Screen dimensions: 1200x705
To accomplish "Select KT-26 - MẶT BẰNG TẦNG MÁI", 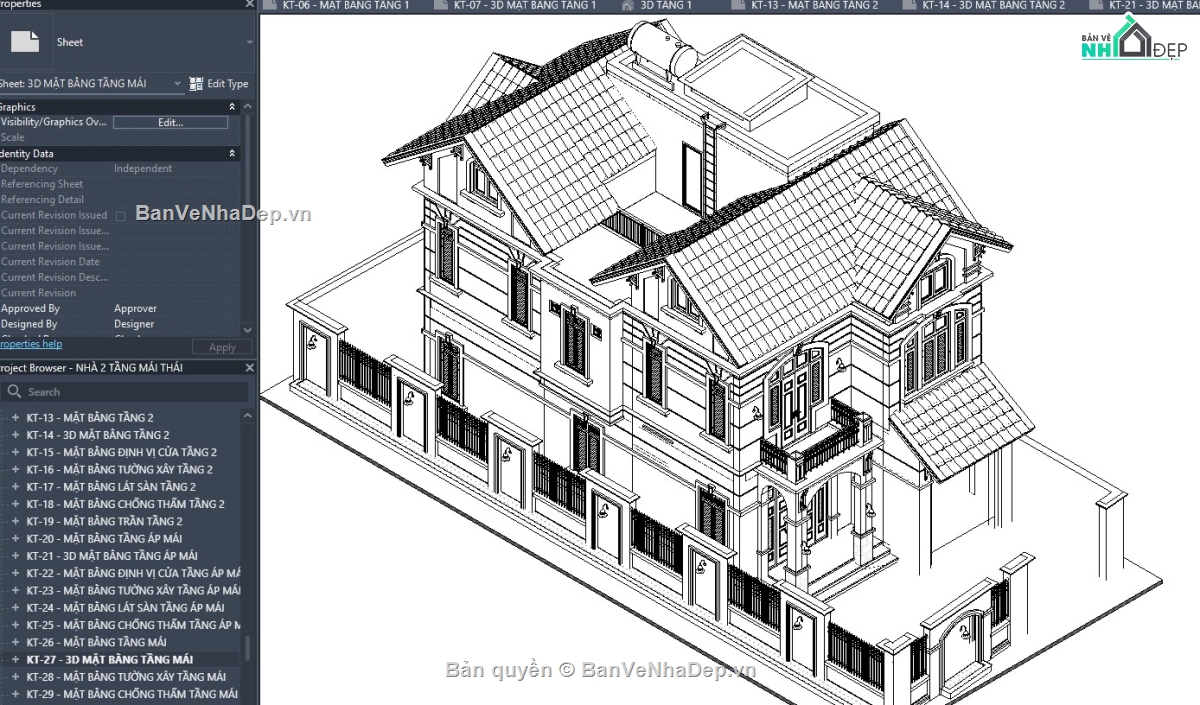I will coord(96,642).
